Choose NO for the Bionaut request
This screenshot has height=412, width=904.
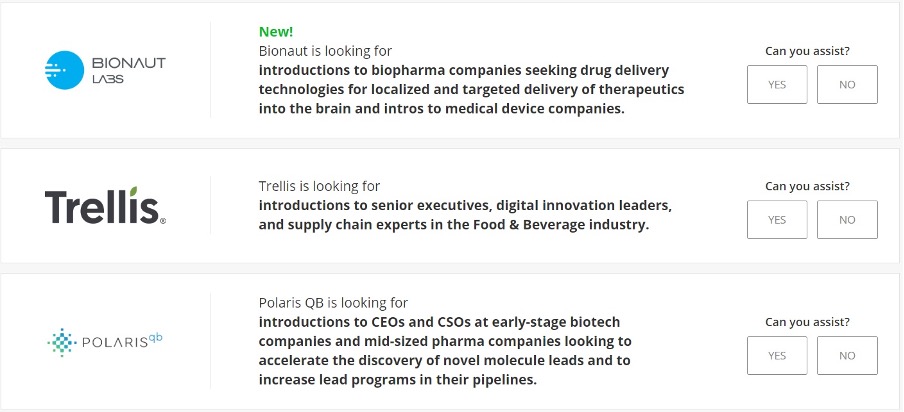pyautogui.click(x=847, y=85)
